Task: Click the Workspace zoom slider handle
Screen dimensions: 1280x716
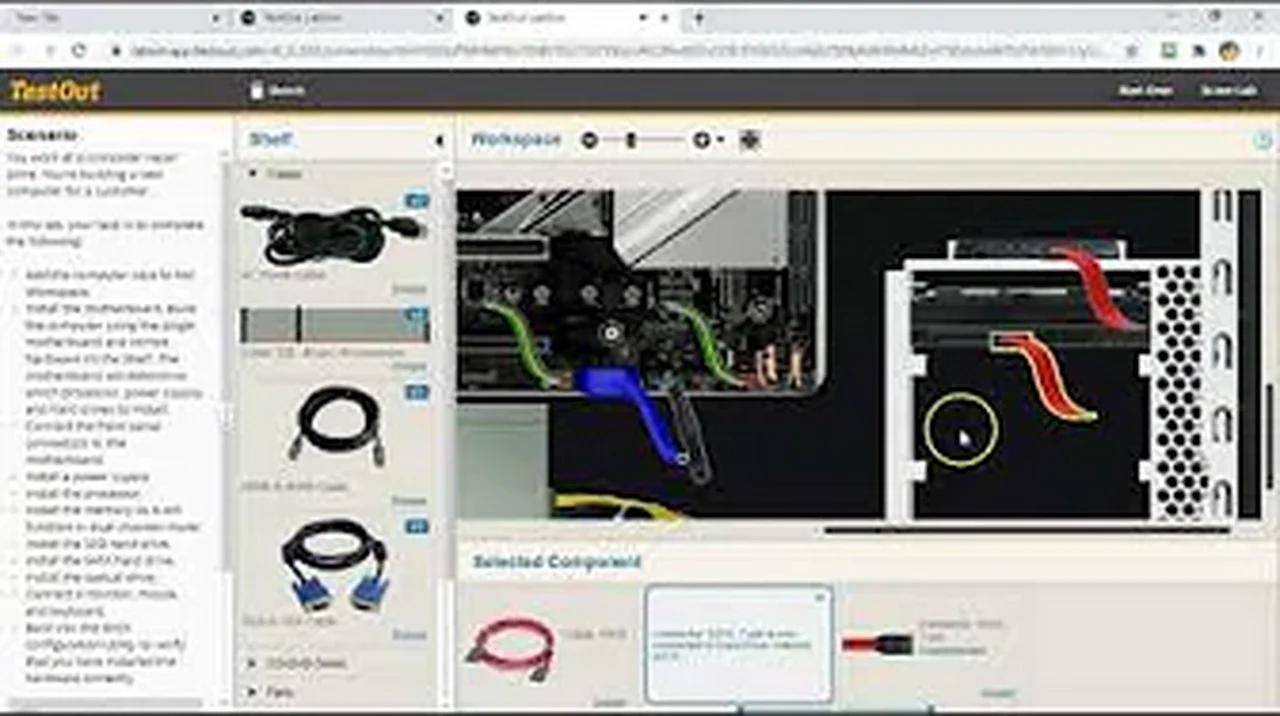Action: pyautogui.click(x=631, y=141)
